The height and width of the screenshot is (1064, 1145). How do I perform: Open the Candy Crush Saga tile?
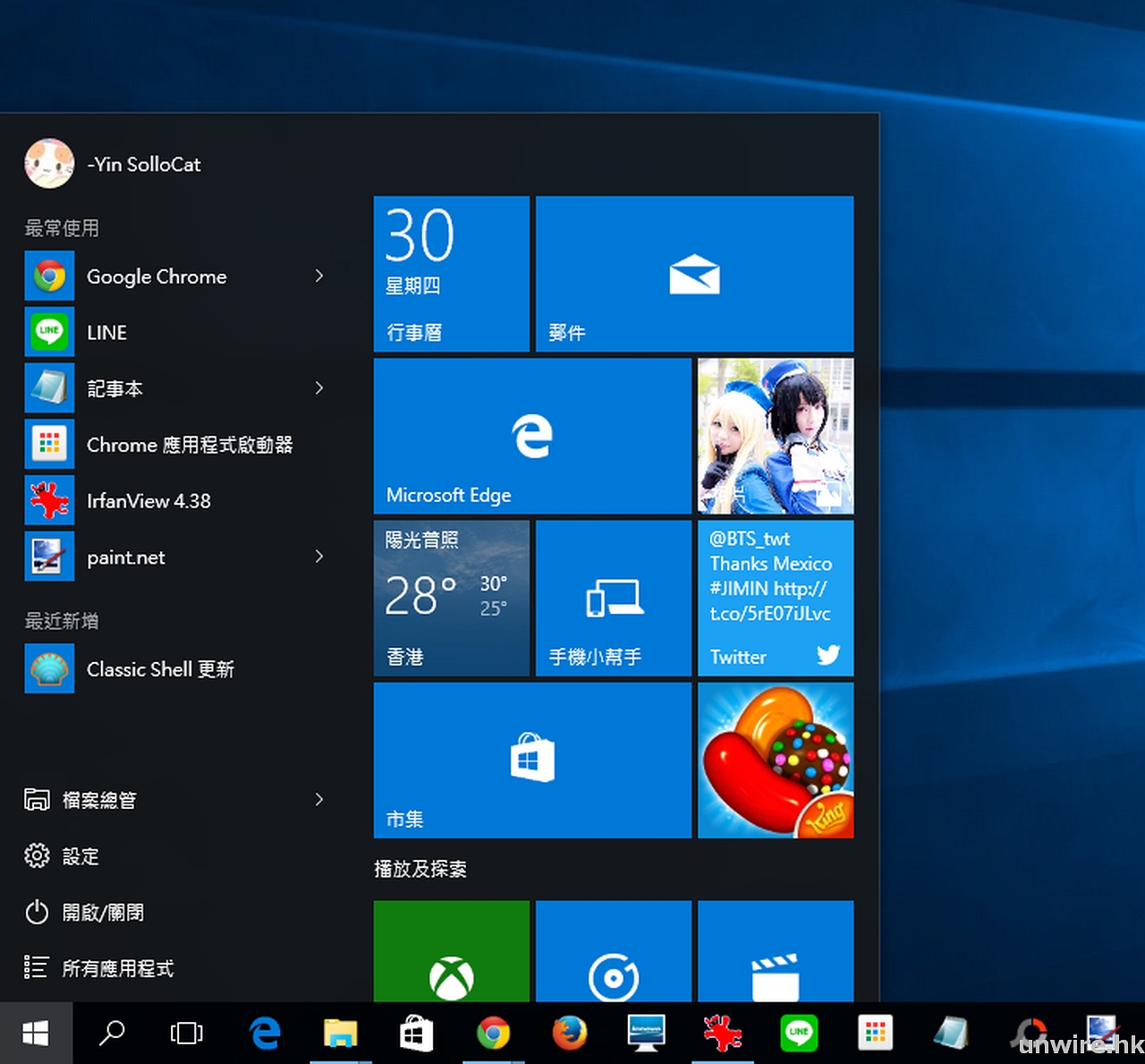pyautogui.click(x=776, y=761)
